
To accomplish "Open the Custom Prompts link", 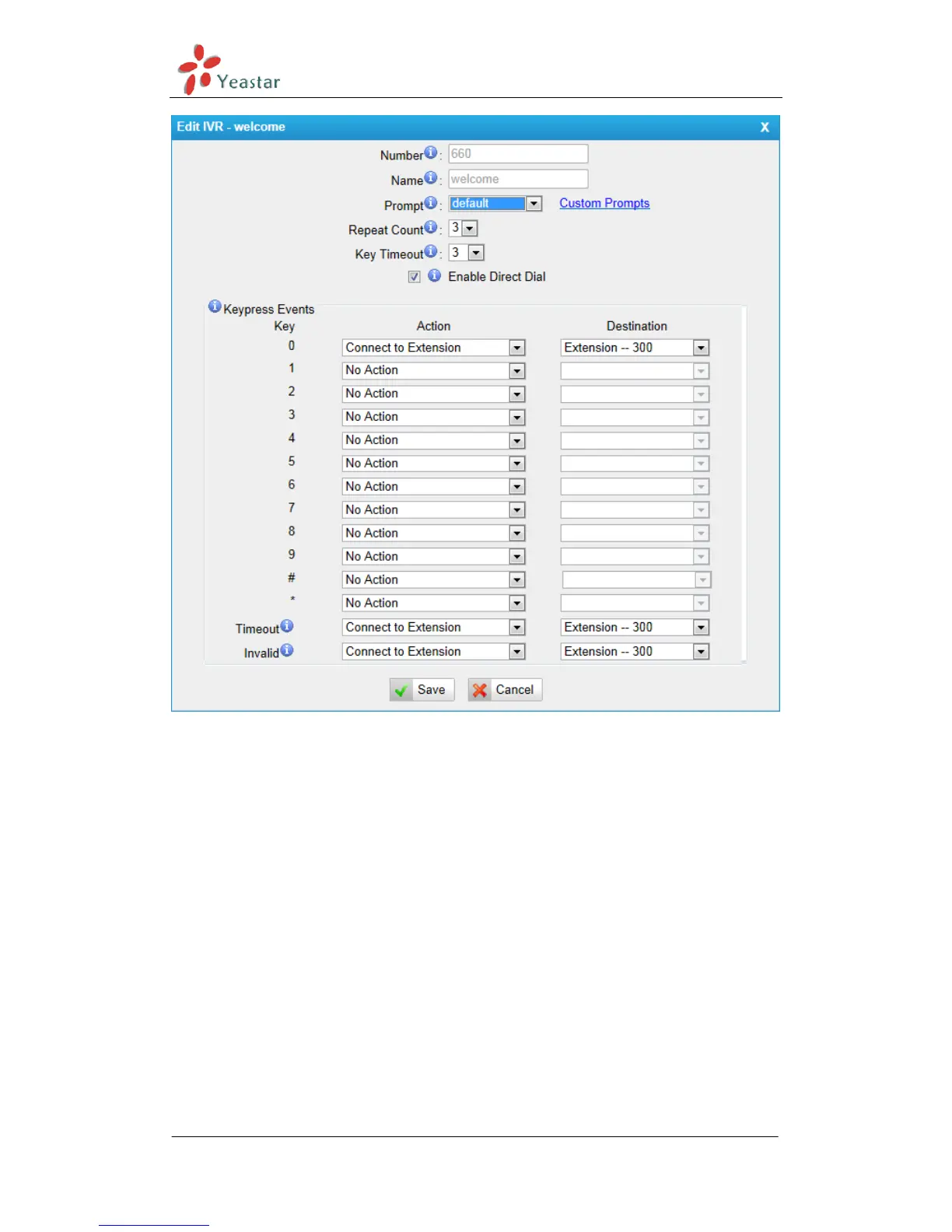I will click(604, 203).
